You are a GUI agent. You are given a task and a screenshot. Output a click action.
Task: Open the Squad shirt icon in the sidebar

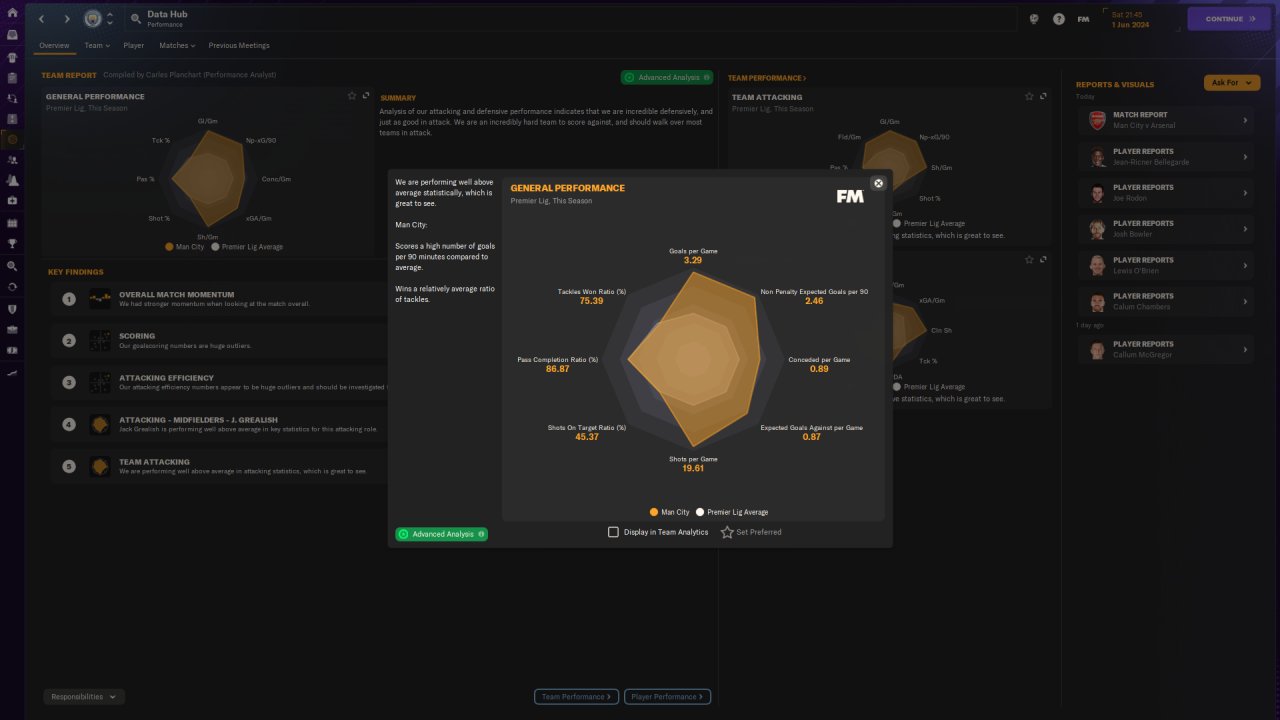coord(12,56)
